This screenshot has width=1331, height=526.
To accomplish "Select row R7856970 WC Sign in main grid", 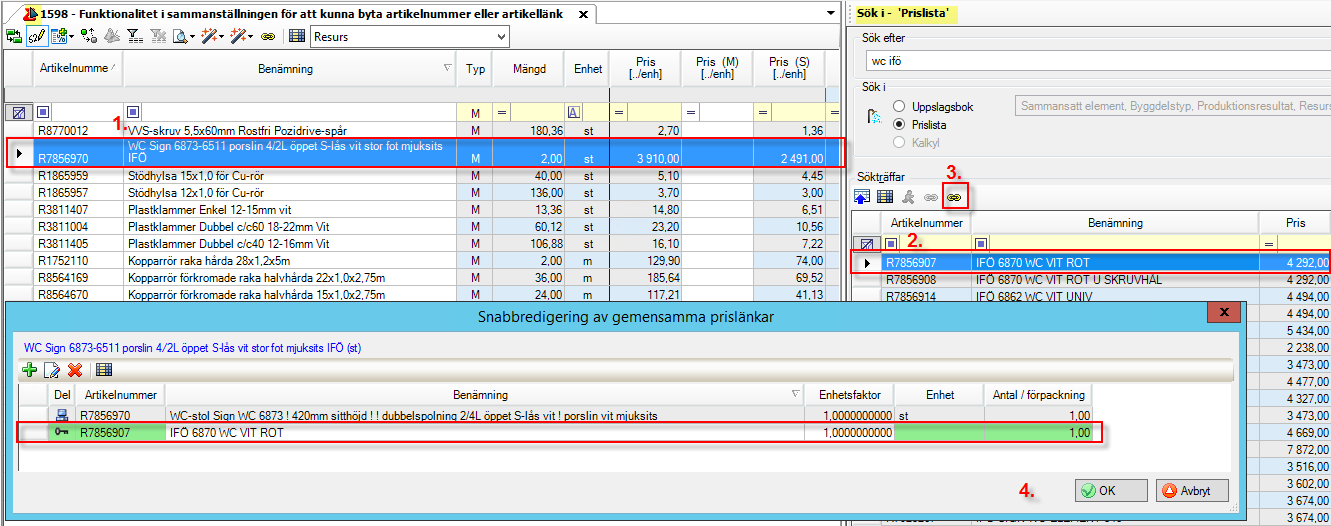I will (420, 152).
